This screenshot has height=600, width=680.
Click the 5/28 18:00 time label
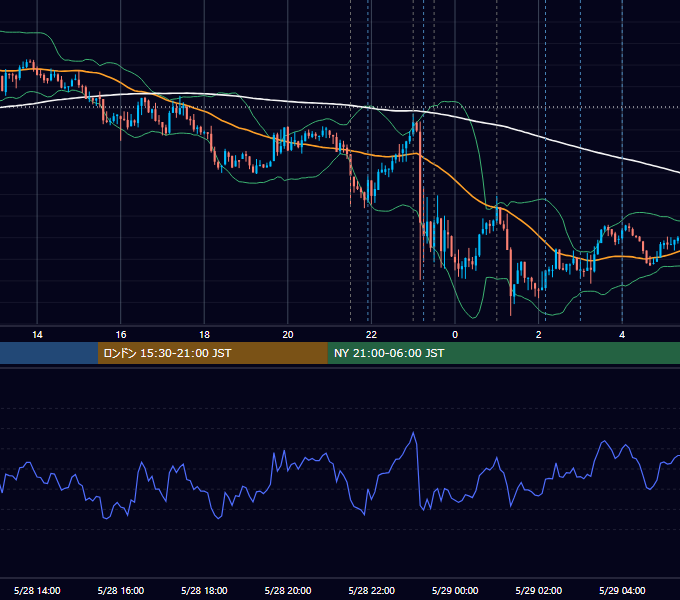204,590
